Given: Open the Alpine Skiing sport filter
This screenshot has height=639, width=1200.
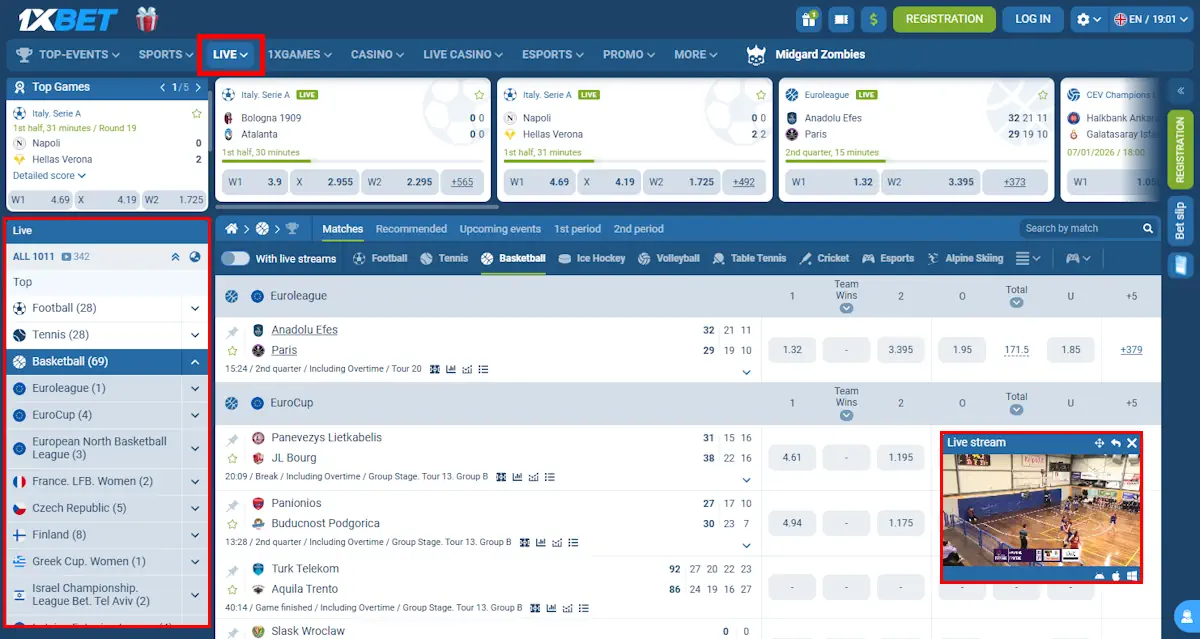Looking at the screenshot, I should (x=964, y=258).
